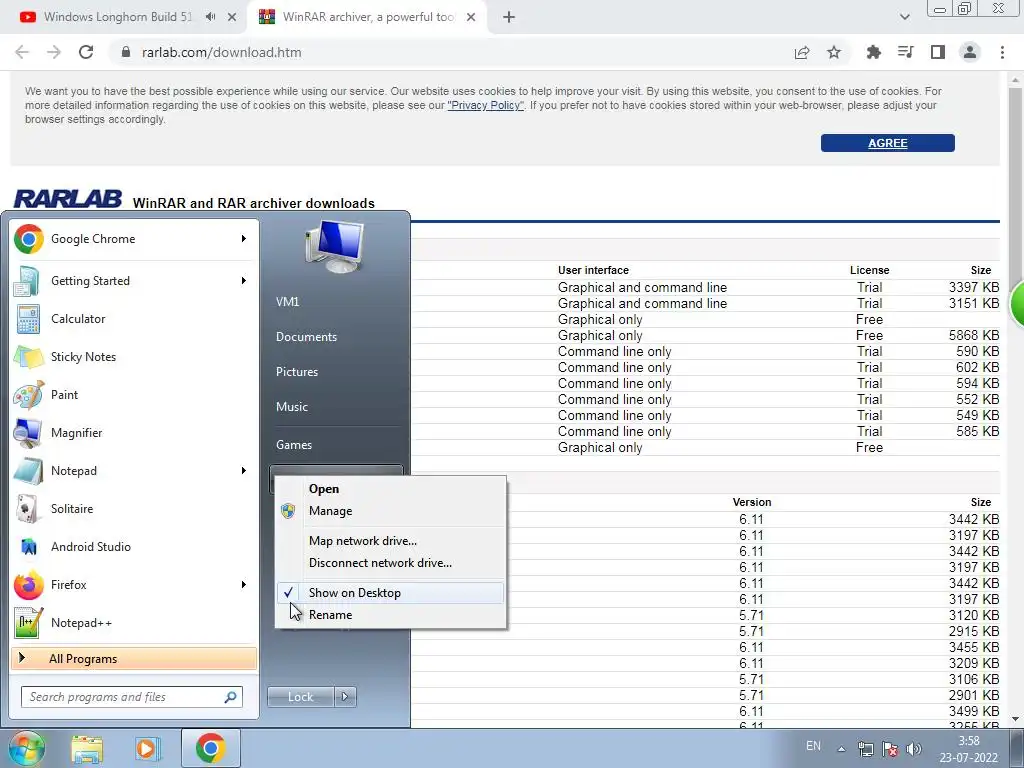The height and width of the screenshot is (768, 1024).
Task: Open the Privacy Policy link
Action: point(485,105)
